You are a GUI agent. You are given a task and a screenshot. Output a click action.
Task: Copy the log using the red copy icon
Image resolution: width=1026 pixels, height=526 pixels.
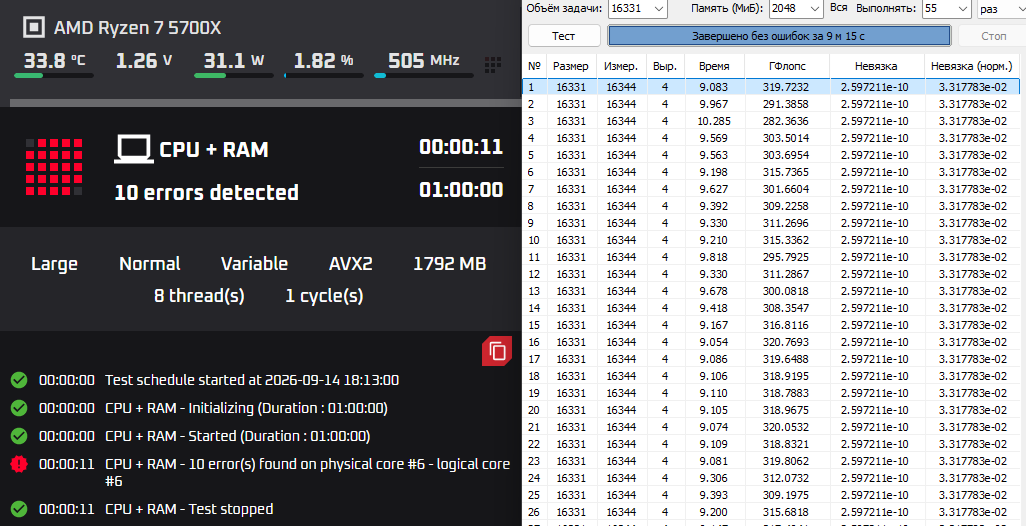[x=497, y=351]
